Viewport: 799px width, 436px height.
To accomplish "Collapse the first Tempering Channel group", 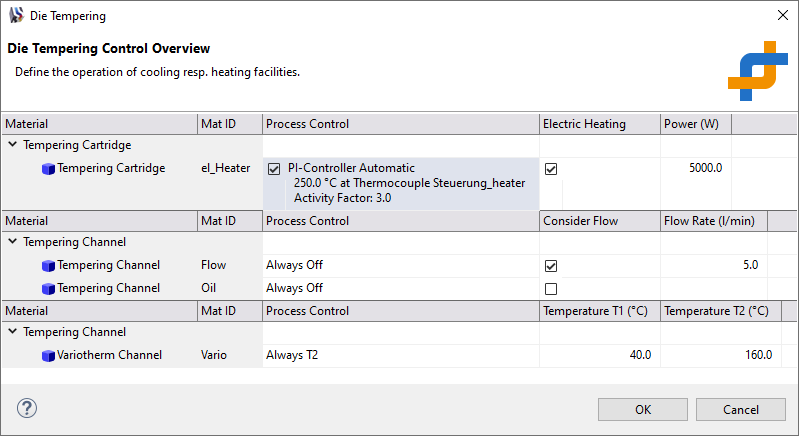I will click(x=12, y=242).
